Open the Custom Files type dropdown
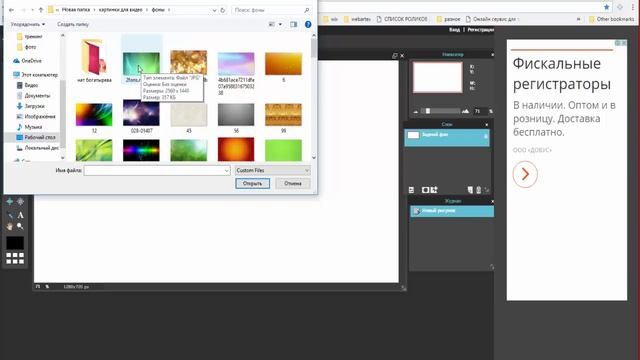640x360 pixels. pyautogui.click(x=273, y=171)
